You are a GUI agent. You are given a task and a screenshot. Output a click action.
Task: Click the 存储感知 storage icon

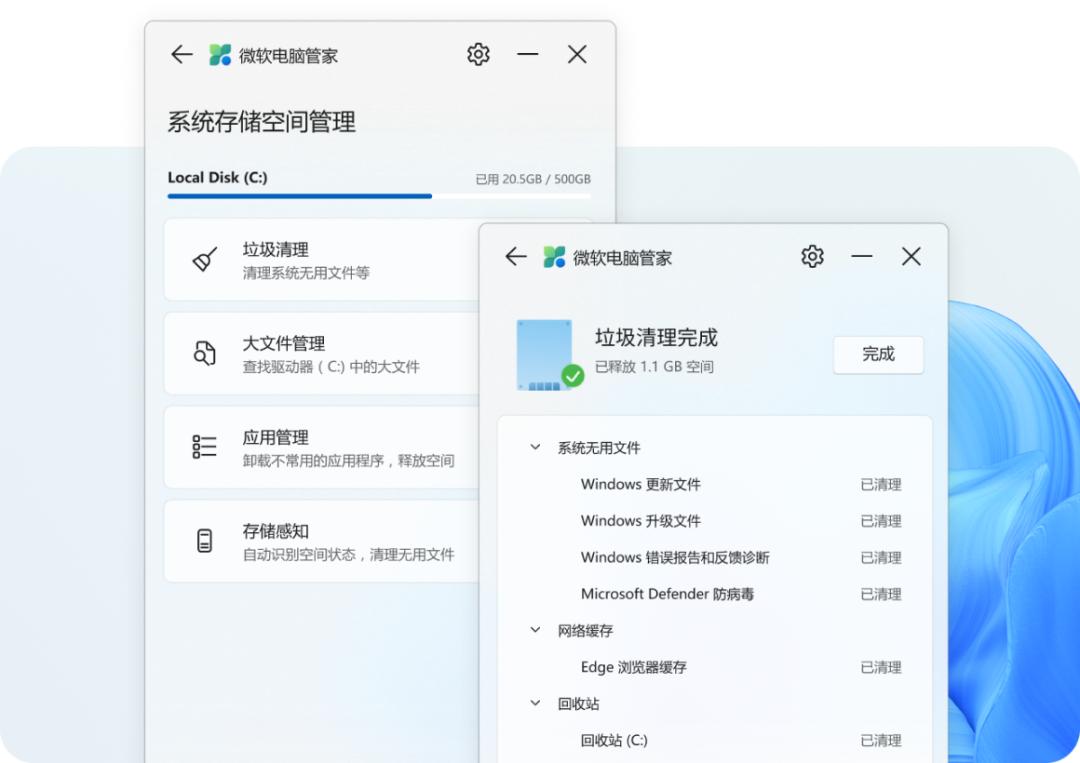coord(203,540)
